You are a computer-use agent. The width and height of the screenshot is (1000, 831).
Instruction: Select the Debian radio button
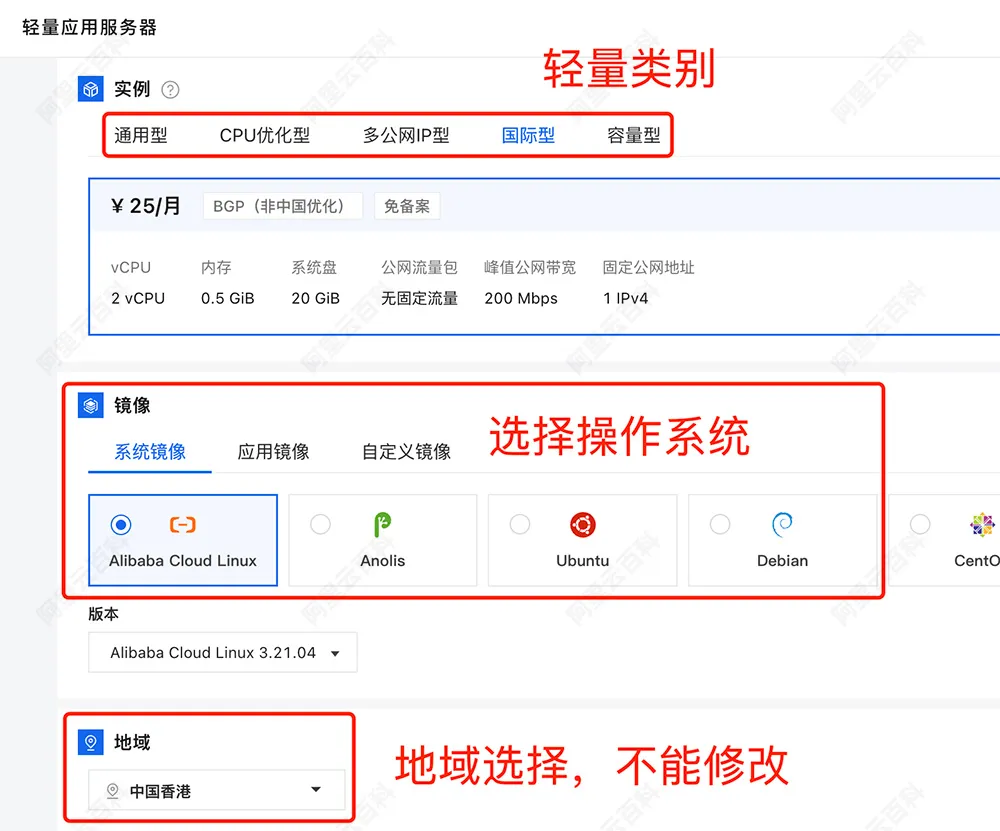pos(720,523)
